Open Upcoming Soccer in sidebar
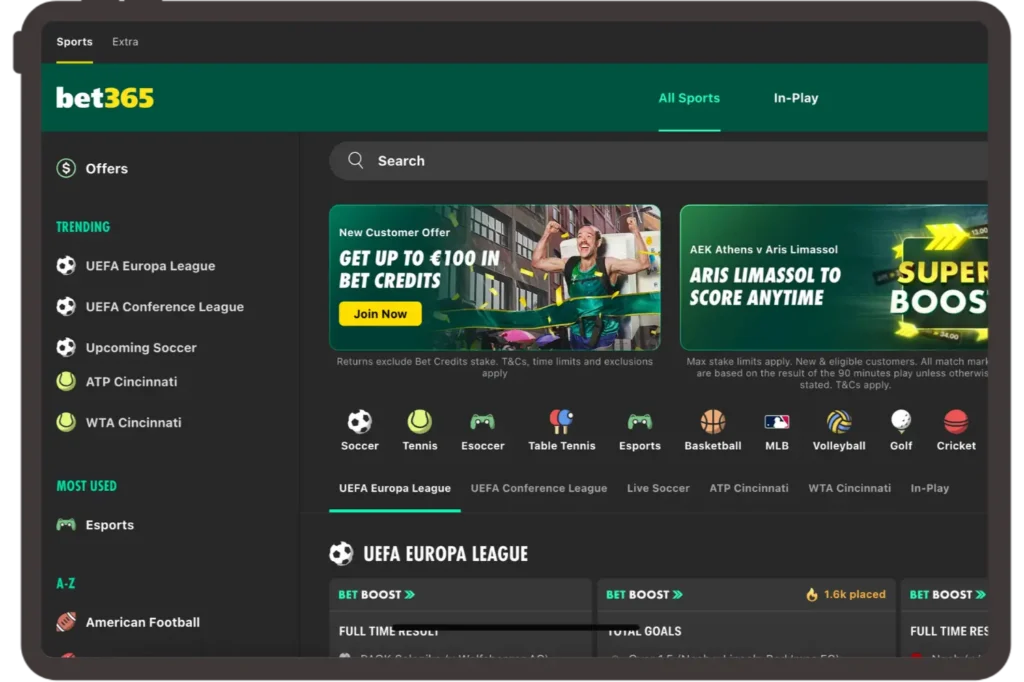 (x=127, y=348)
